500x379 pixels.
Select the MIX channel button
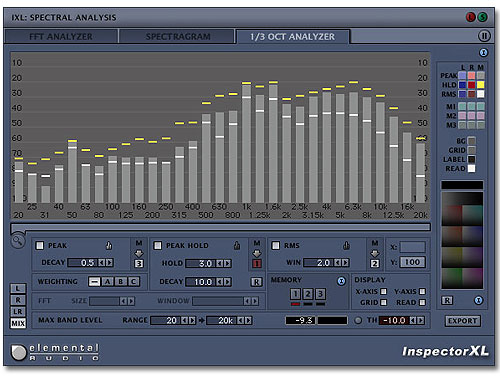pos(18,323)
